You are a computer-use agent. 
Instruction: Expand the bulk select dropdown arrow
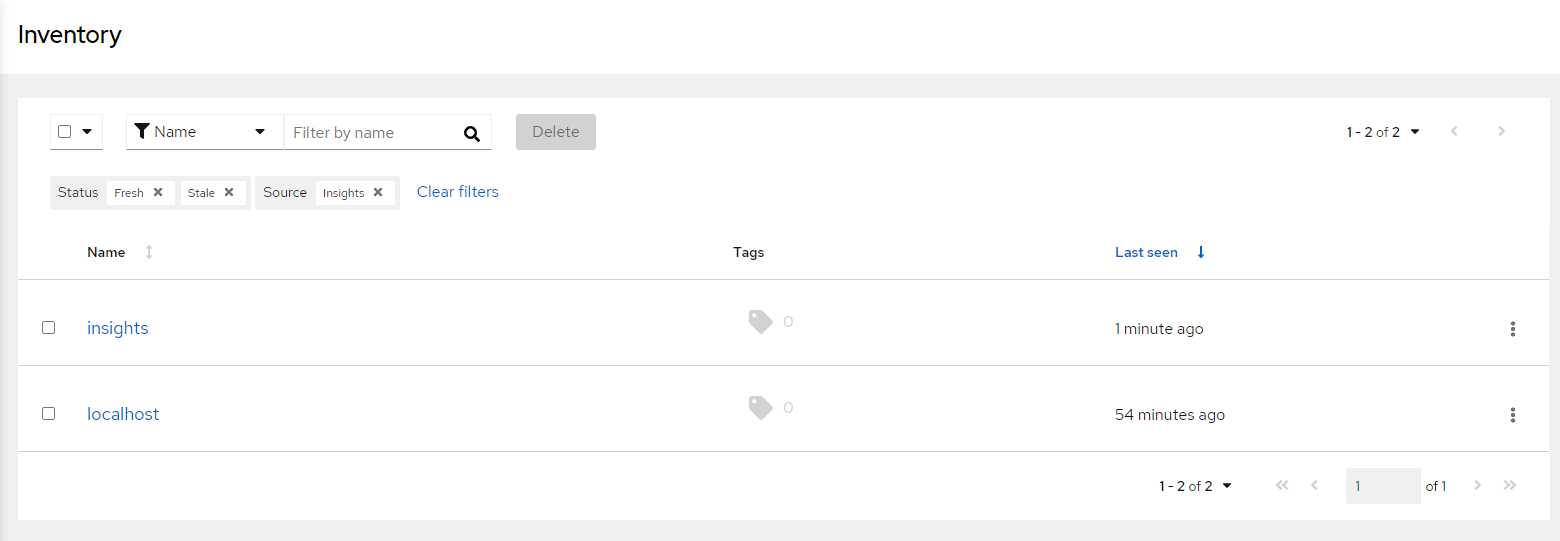87,131
